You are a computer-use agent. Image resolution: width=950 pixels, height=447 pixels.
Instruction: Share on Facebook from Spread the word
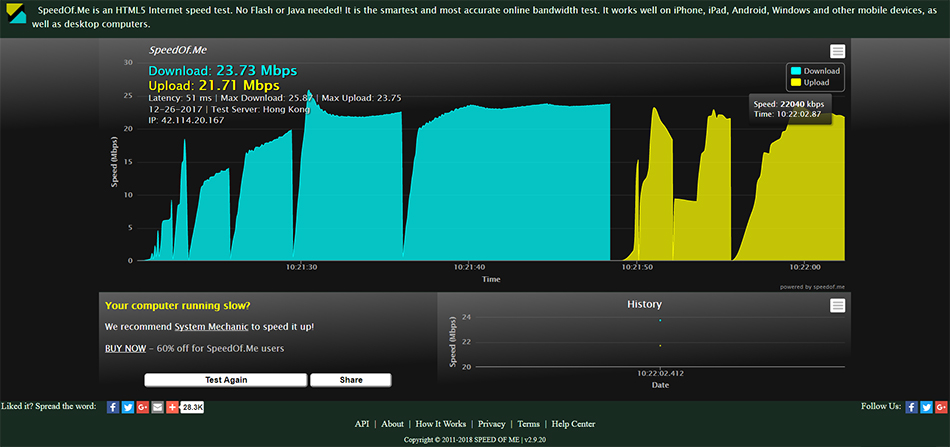coord(113,408)
